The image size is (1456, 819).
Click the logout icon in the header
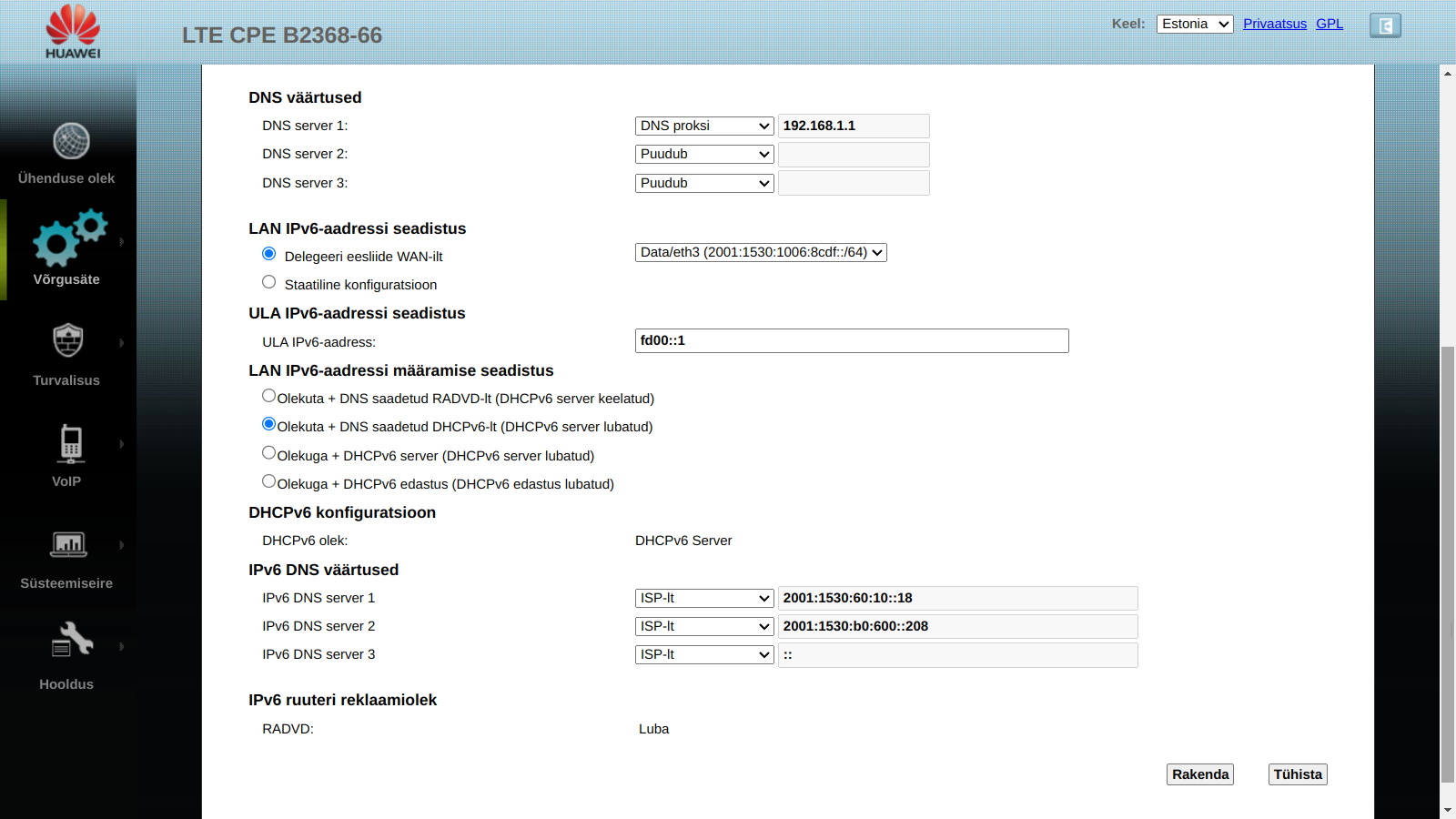[x=1385, y=25]
